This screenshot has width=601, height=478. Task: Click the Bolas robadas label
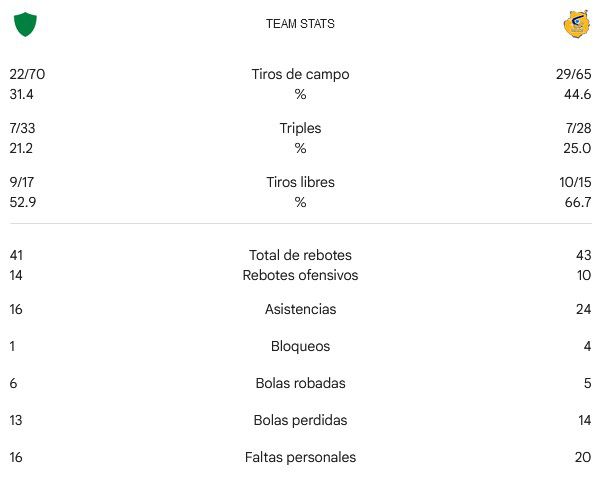point(300,383)
